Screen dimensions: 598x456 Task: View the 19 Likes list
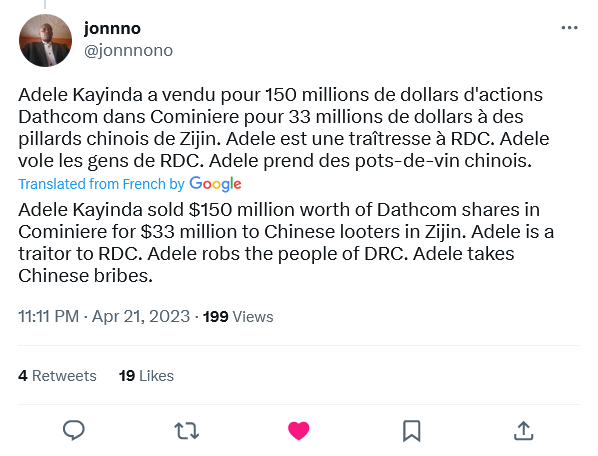pyautogui.click(x=146, y=376)
